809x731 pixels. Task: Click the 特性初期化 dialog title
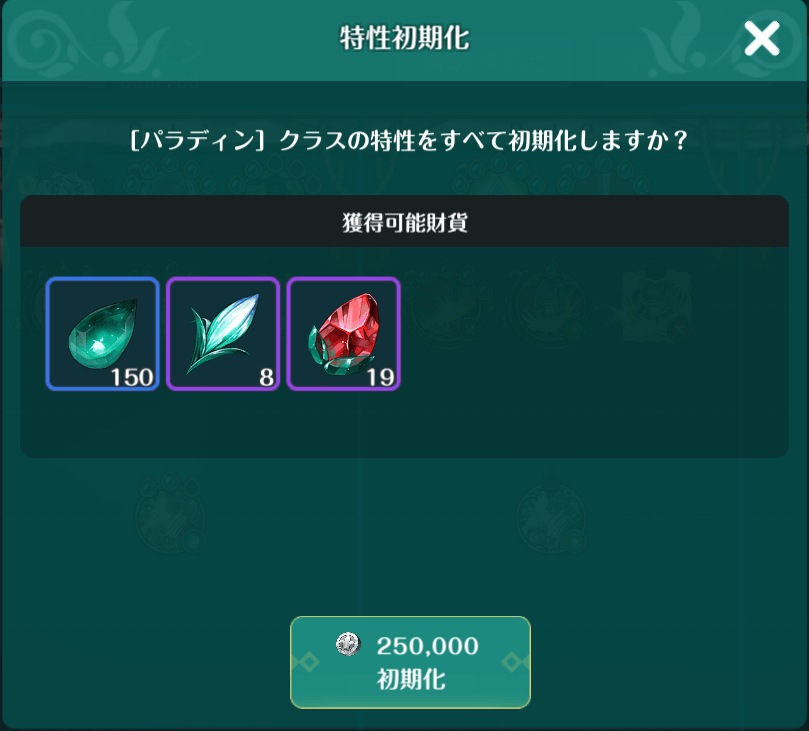tap(404, 38)
